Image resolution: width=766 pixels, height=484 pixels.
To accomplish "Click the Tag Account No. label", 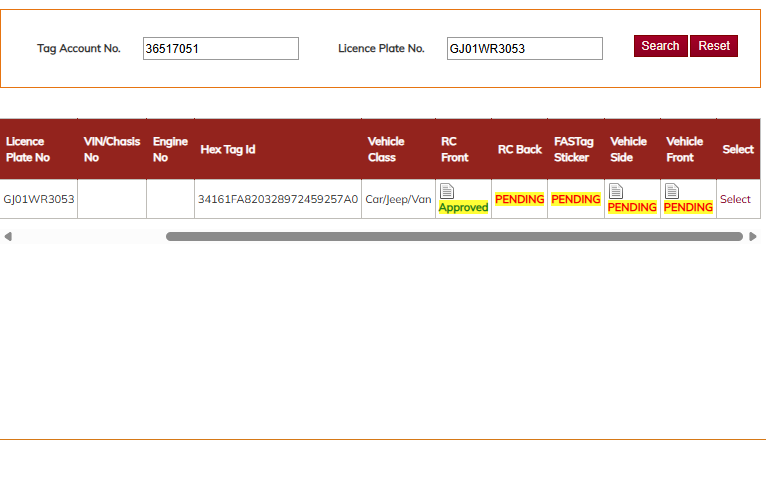I will coord(79,48).
